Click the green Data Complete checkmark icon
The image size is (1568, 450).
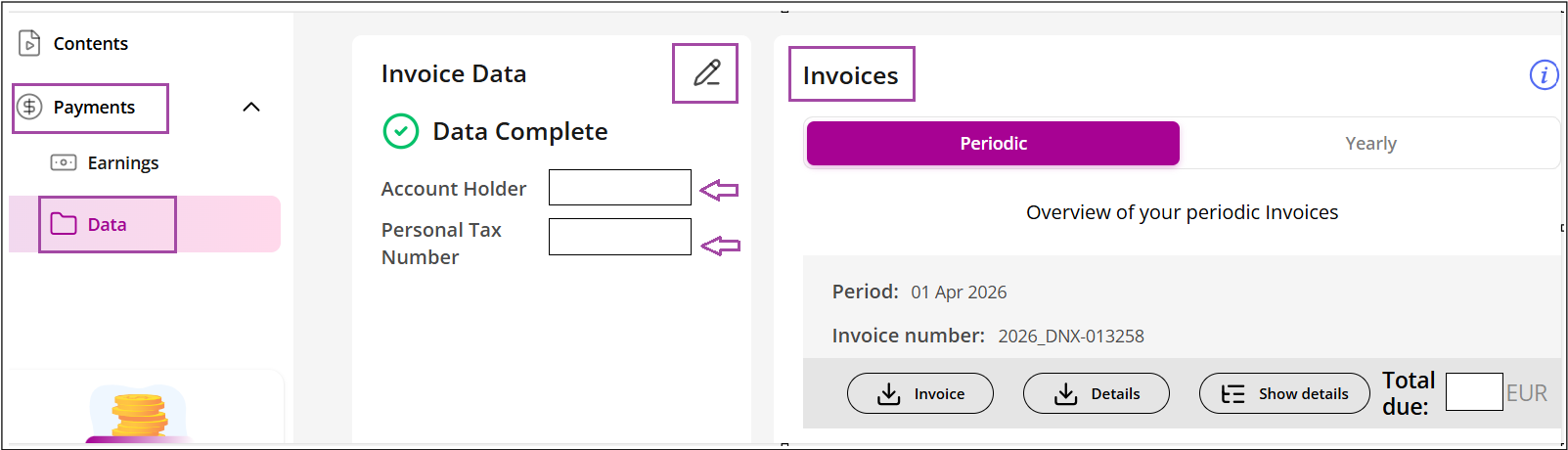401,131
